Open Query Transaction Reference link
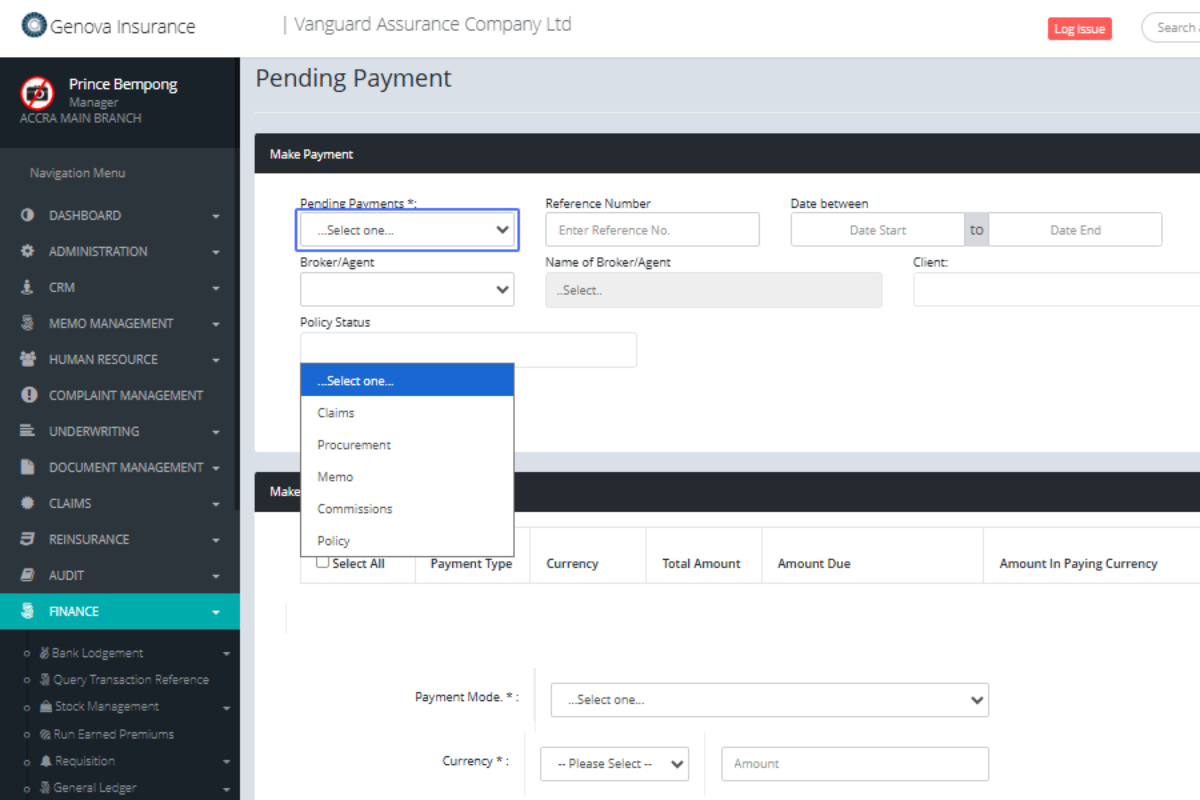This screenshot has height=800, width=1200. click(x=130, y=680)
